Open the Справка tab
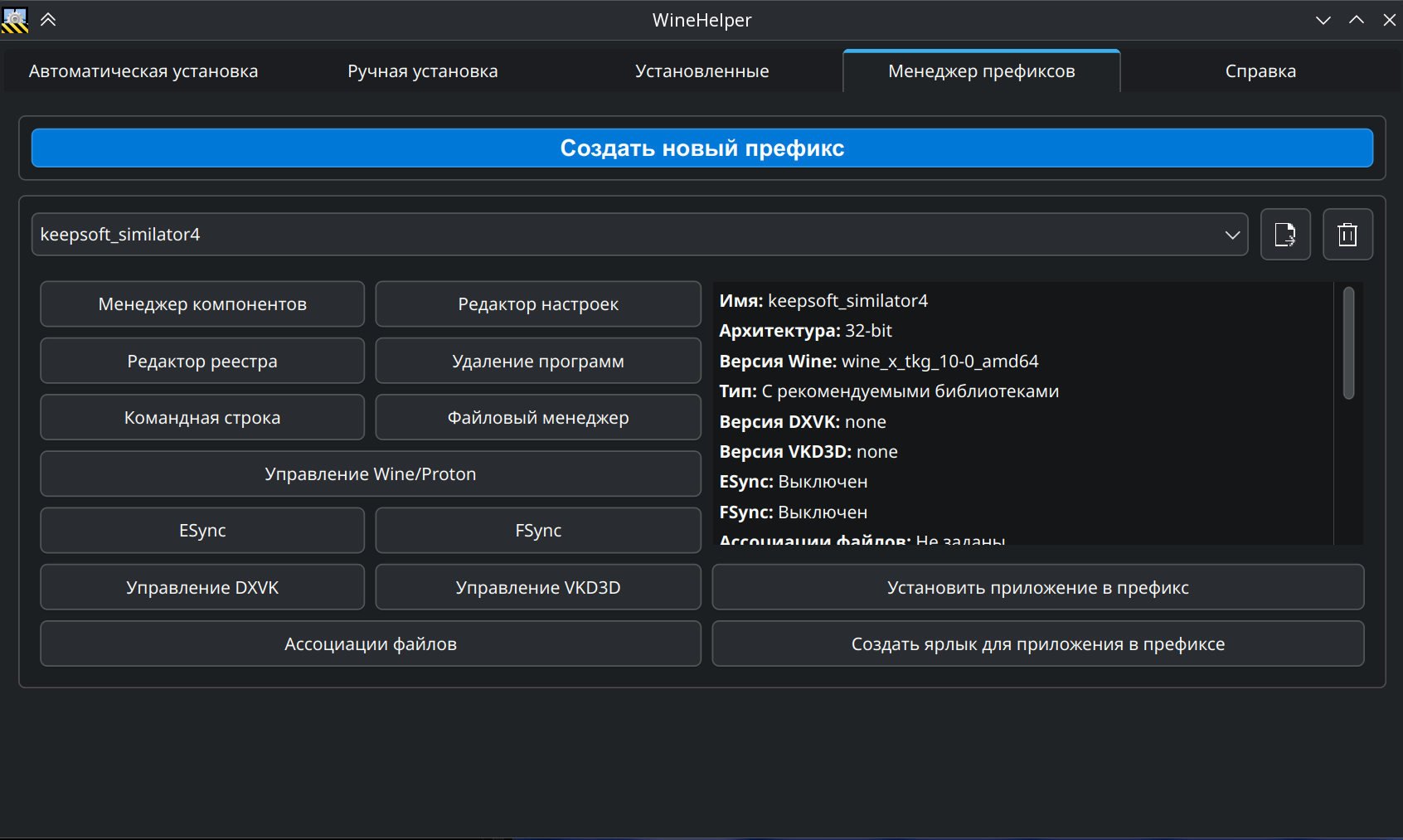Image resolution: width=1403 pixels, height=840 pixels. pos(1260,71)
